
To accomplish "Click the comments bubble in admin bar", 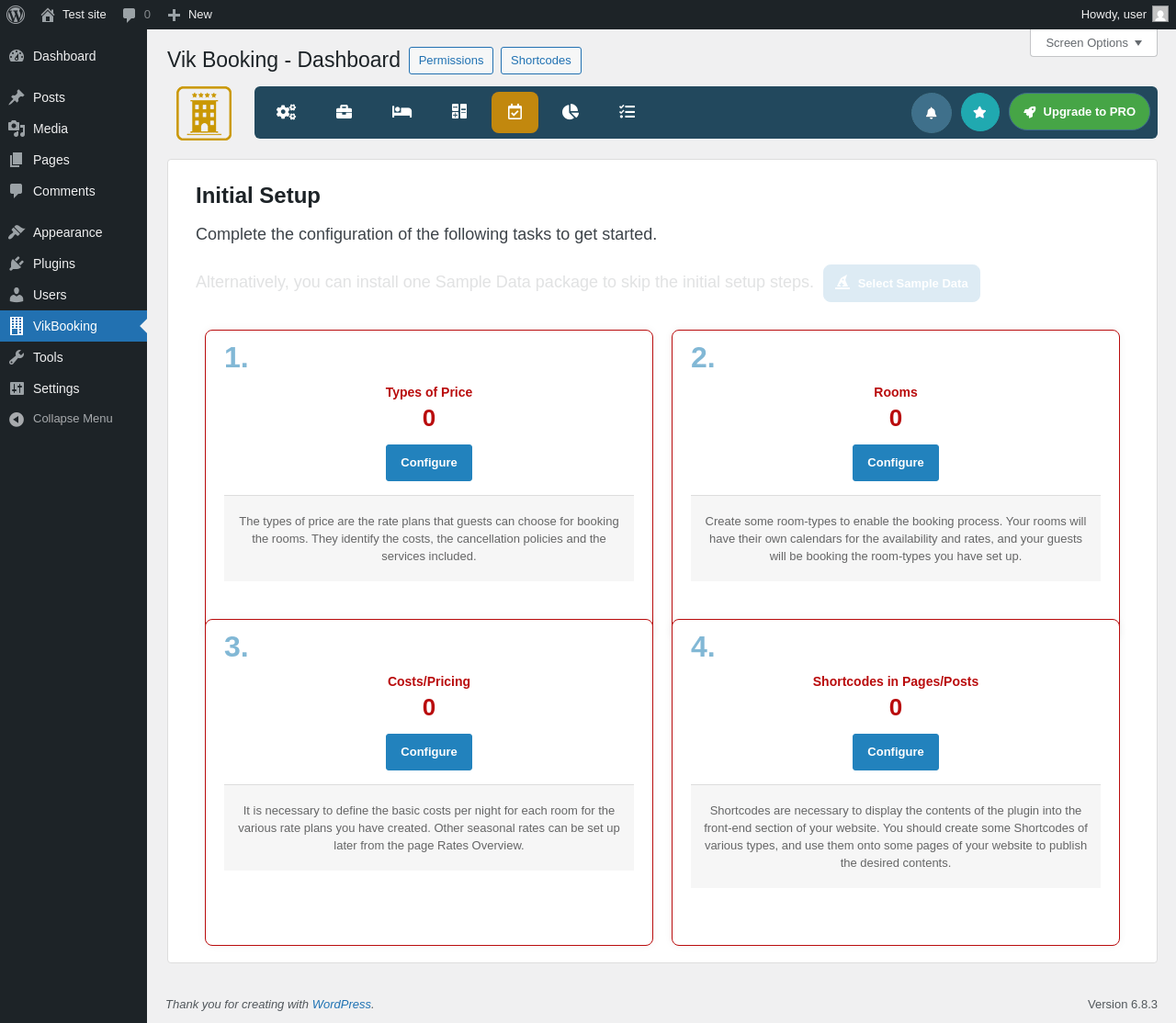I will pos(136,15).
